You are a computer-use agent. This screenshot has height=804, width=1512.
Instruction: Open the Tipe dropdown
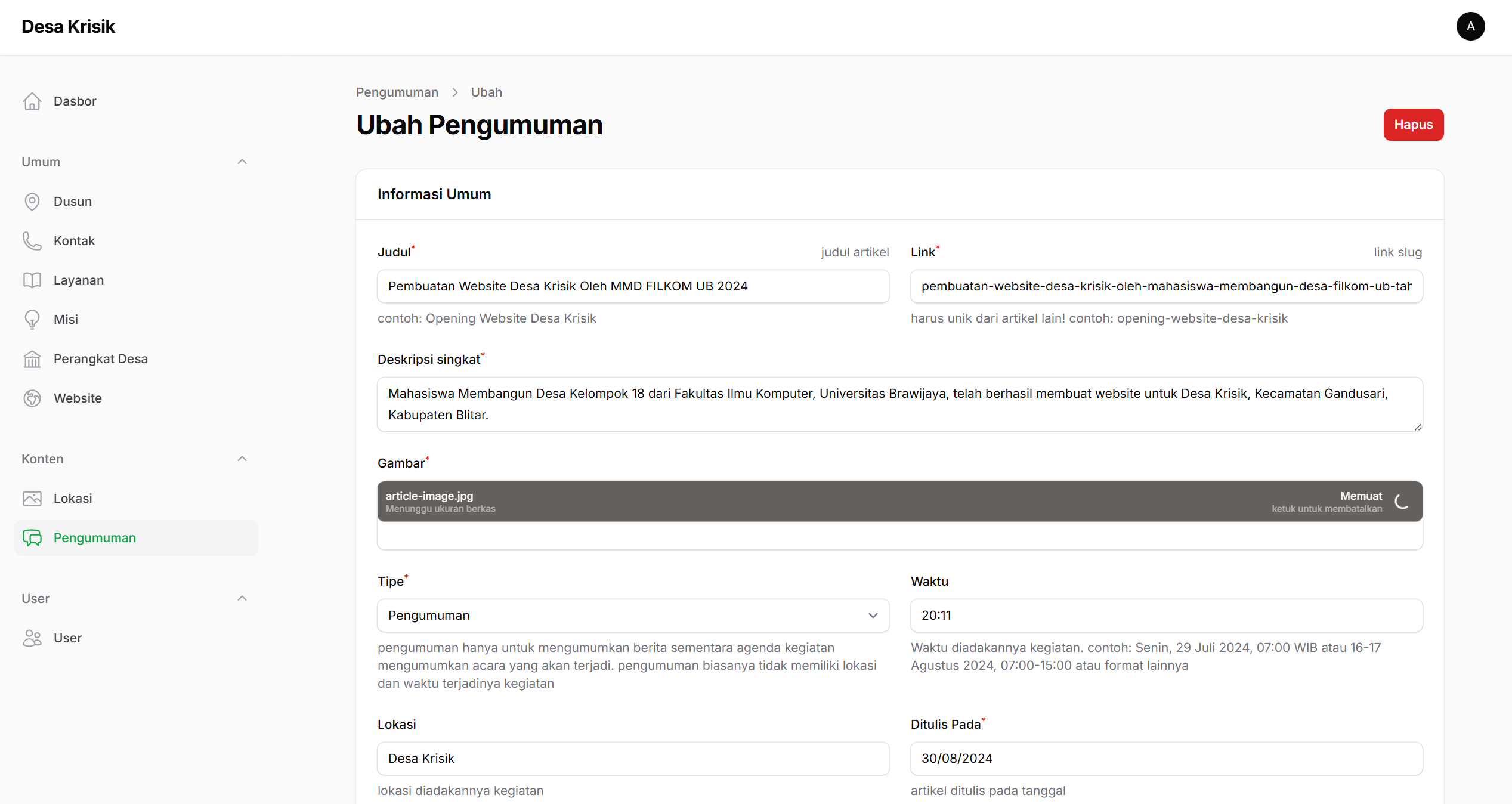(x=633, y=616)
